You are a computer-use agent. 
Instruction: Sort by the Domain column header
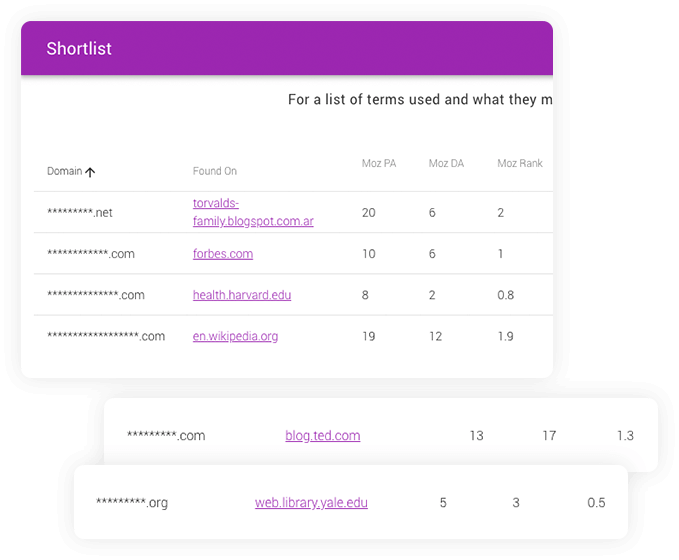click(65, 171)
